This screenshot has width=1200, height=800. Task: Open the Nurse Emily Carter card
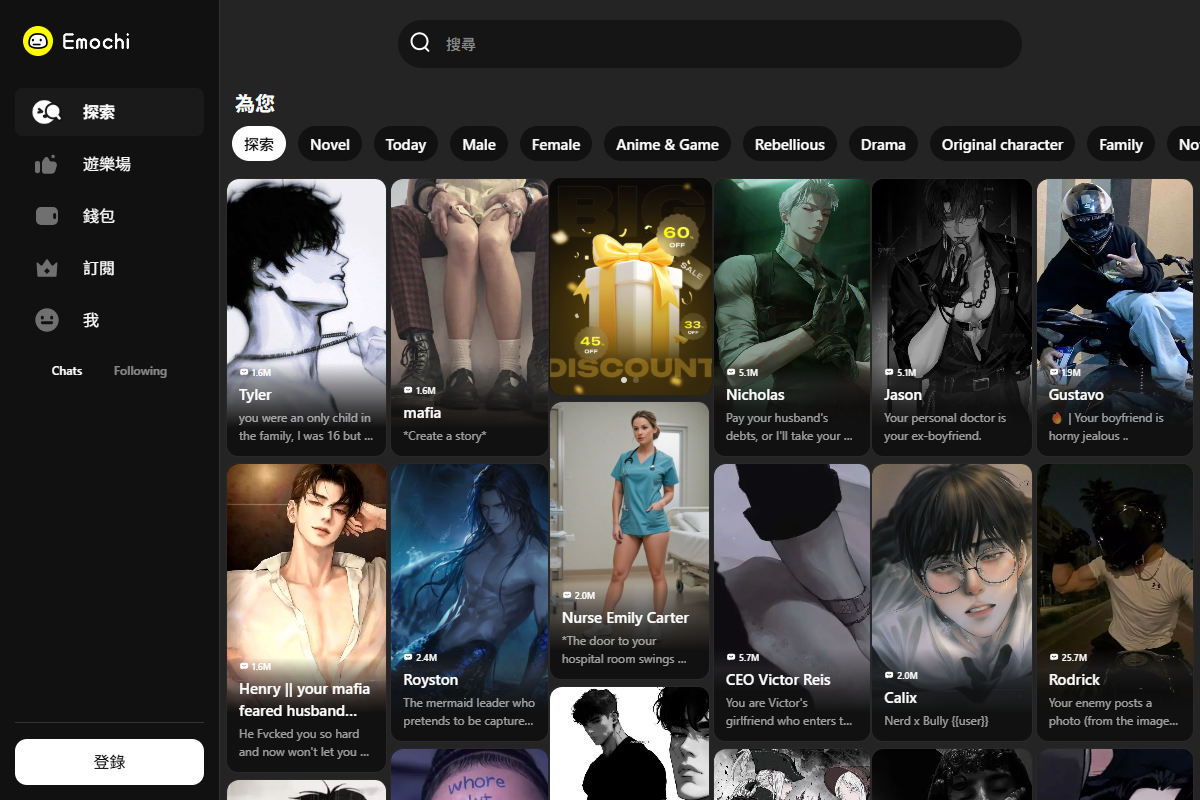tap(629, 540)
